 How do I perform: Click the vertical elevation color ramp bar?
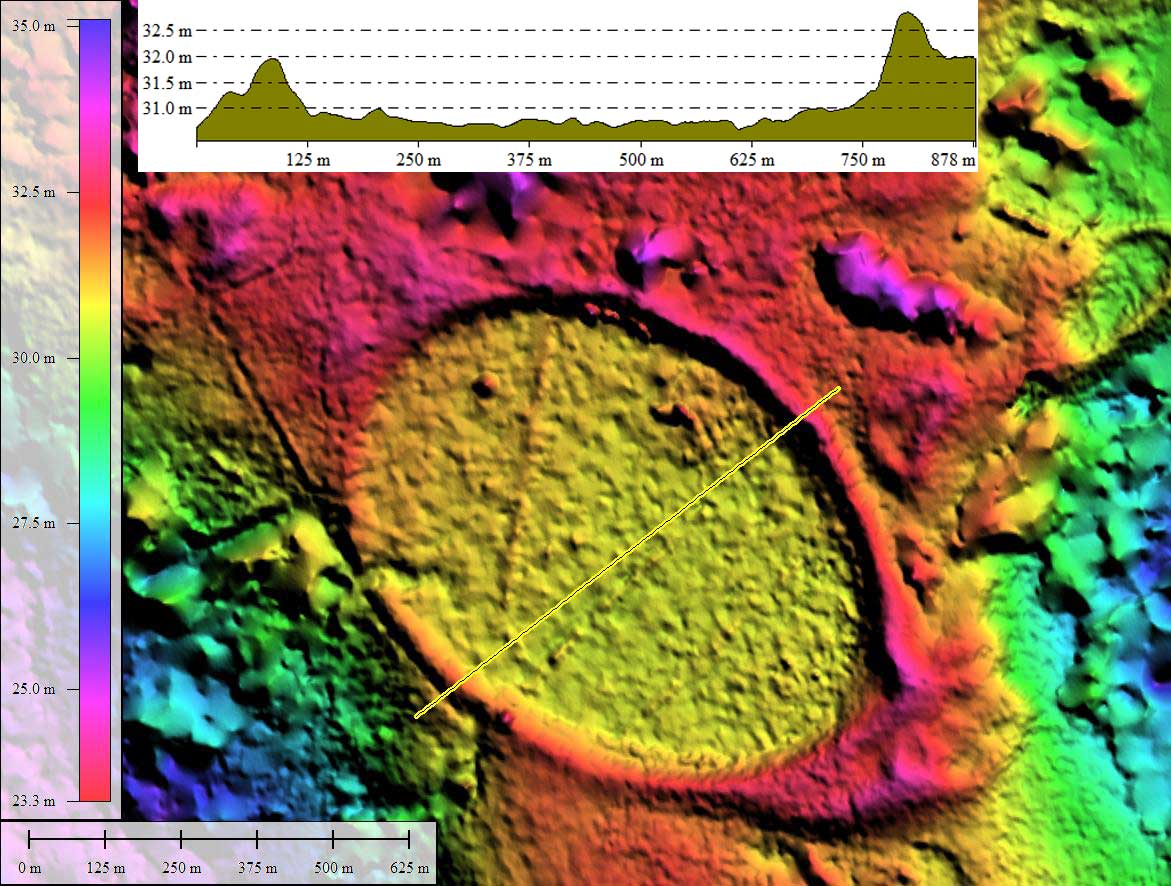[x=95, y=411]
